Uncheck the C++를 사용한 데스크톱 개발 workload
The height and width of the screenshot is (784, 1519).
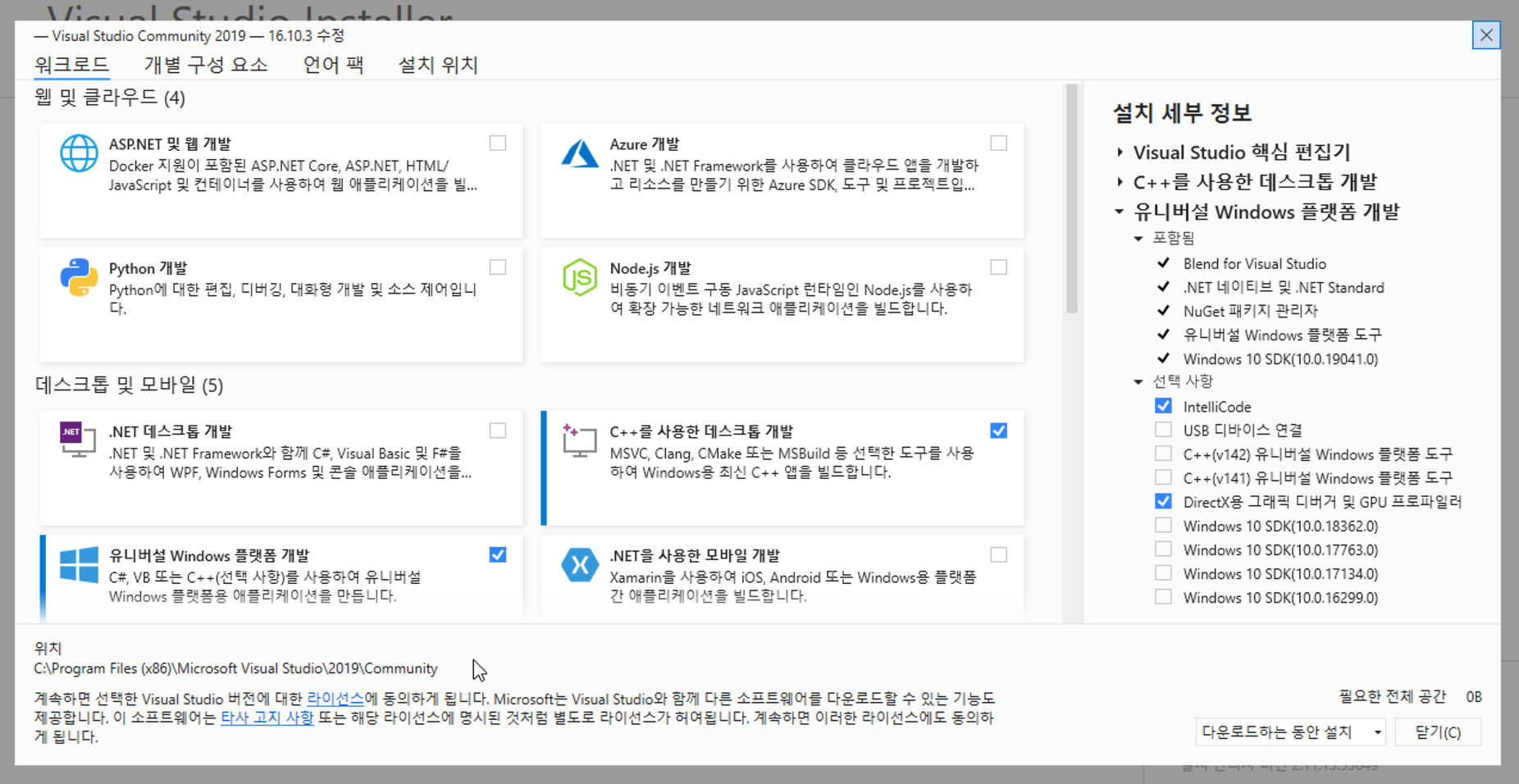coord(998,431)
